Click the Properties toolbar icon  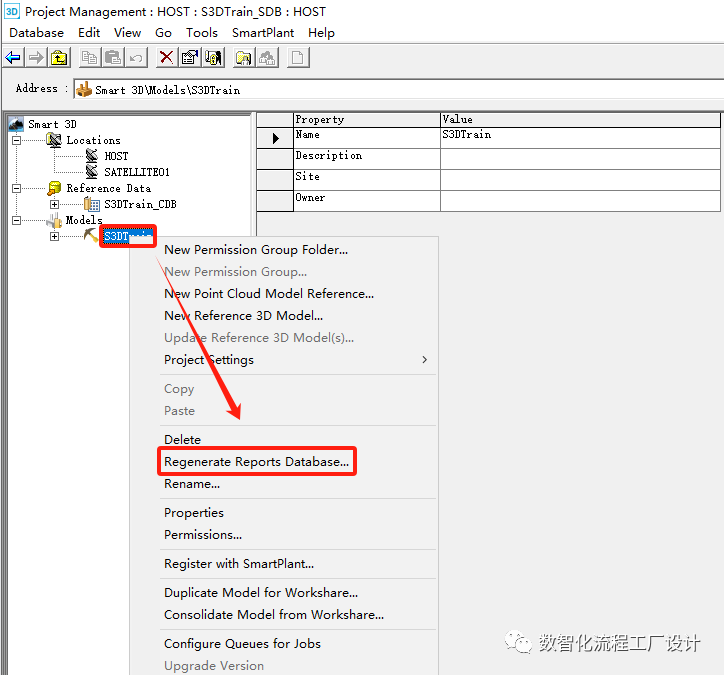click(x=190, y=58)
